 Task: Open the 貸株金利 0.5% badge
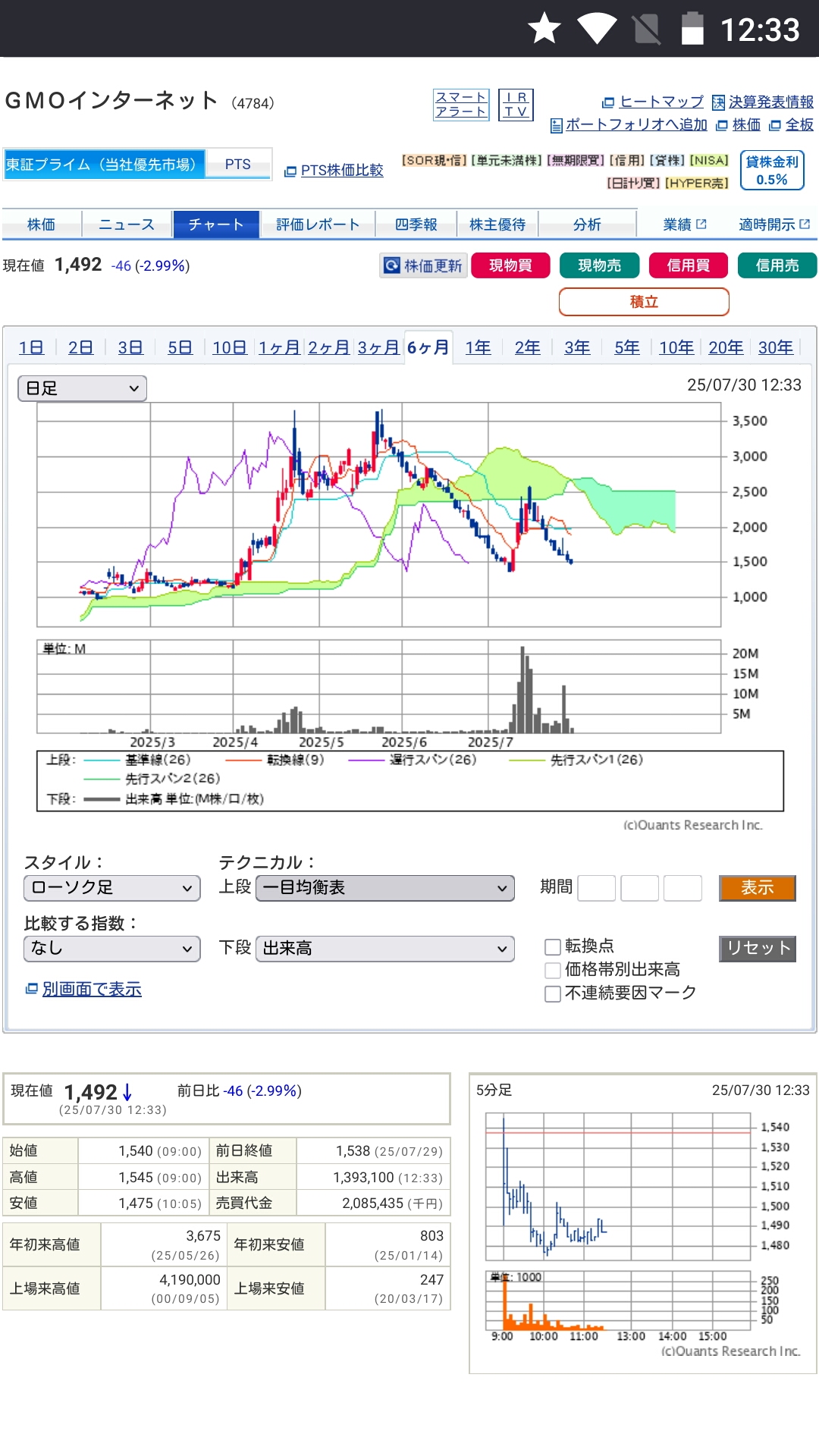pyautogui.click(x=772, y=170)
